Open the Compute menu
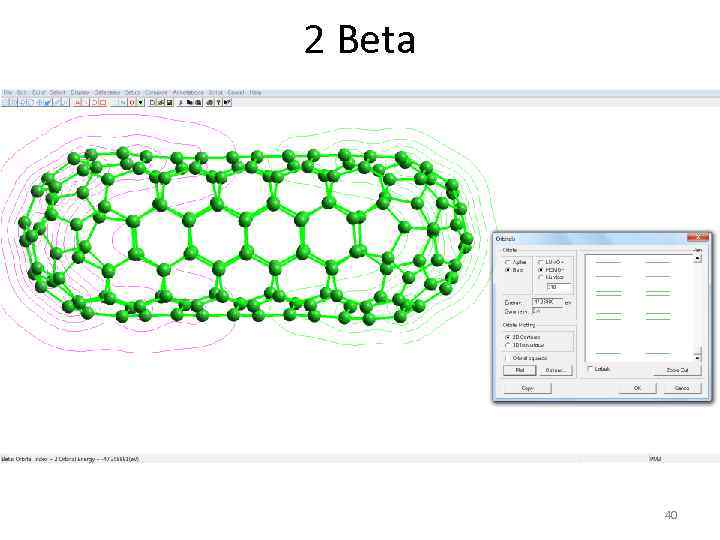Image resolution: width=720 pixels, height=540 pixels. coord(156,92)
